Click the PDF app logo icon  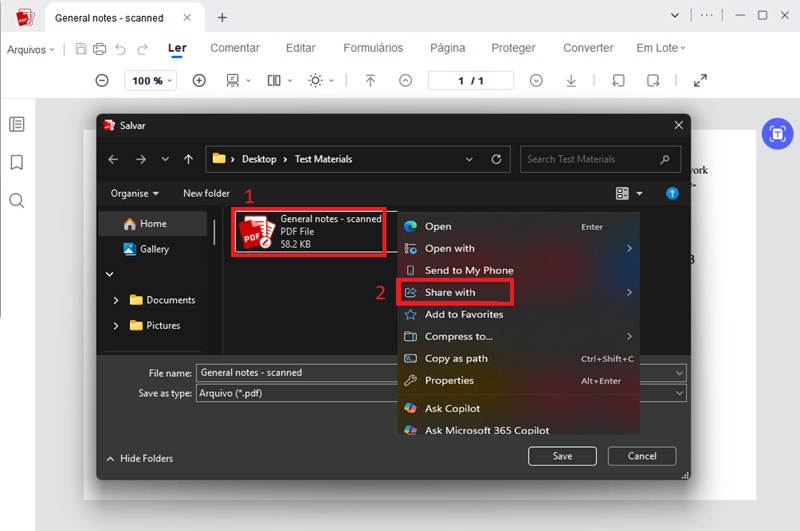[24, 17]
